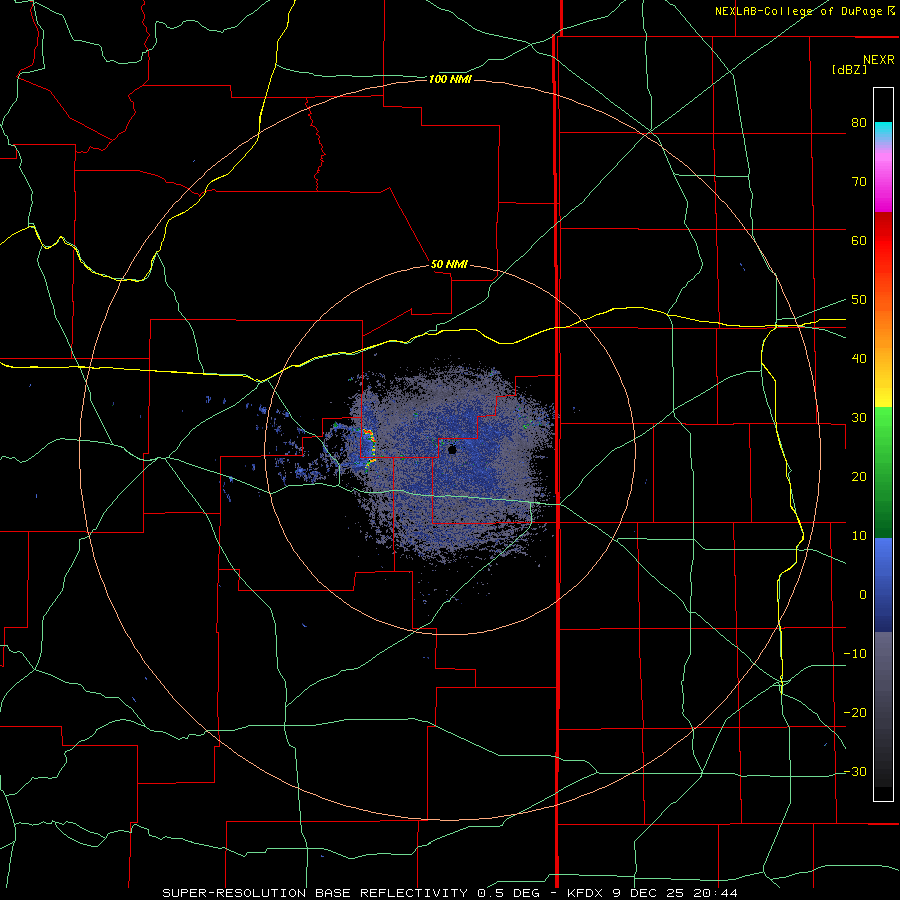Click the 70 value on the dBZ scale

tap(859, 182)
